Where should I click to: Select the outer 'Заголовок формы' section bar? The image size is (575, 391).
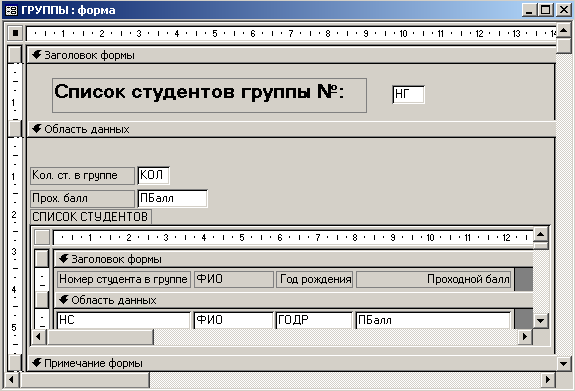click(x=292, y=55)
